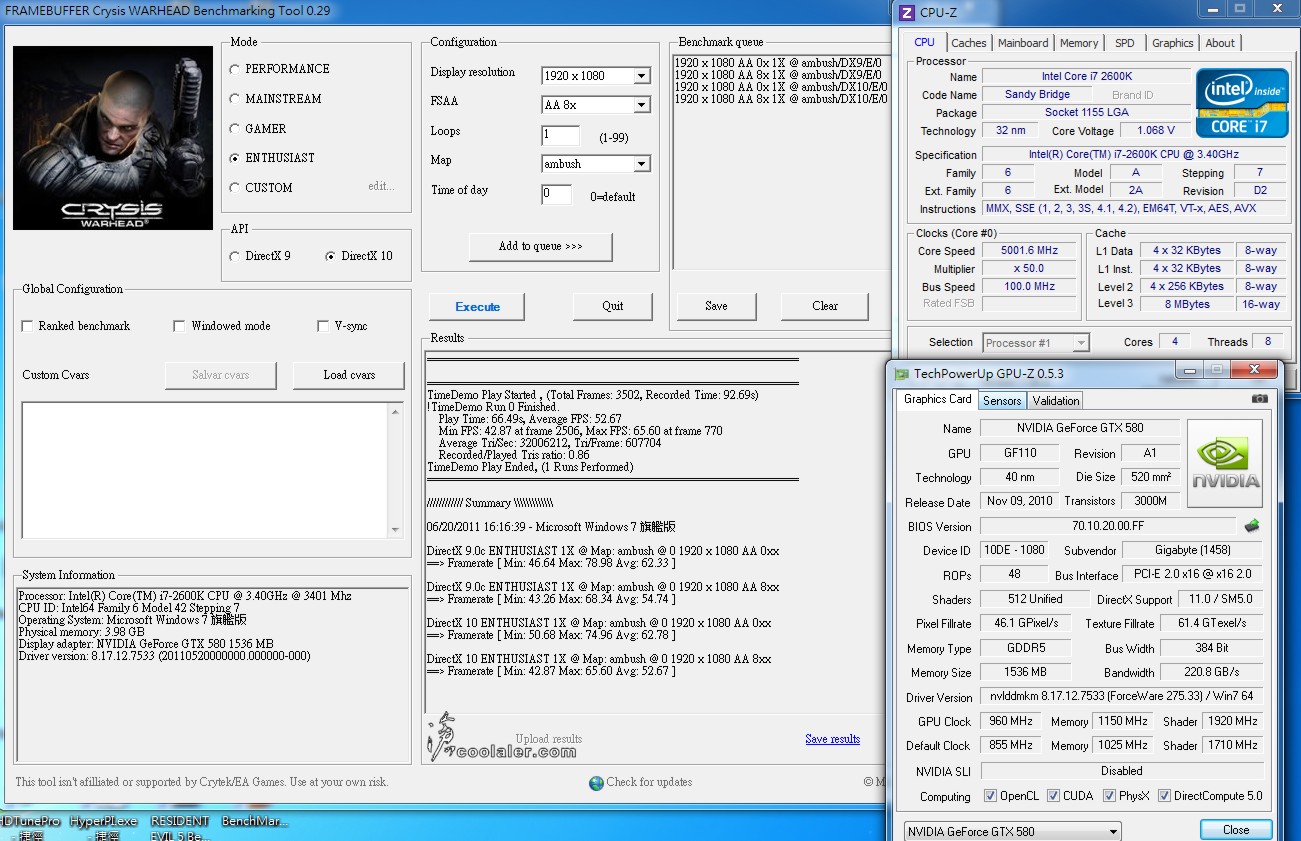Image resolution: width=1301 pixels, height=841 pixels.
Task: Click the Execute button
Action: pyautogui.click(x=478, y=307)
